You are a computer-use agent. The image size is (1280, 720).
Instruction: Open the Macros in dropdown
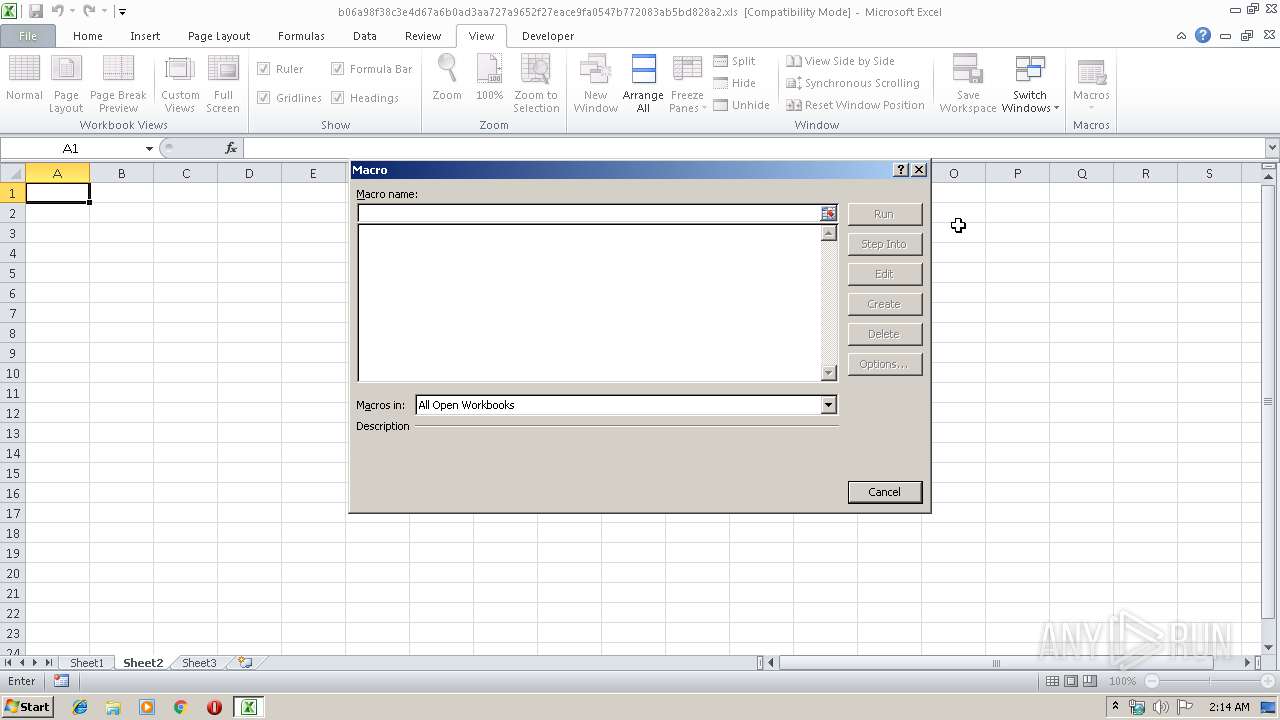pos(828,405)
